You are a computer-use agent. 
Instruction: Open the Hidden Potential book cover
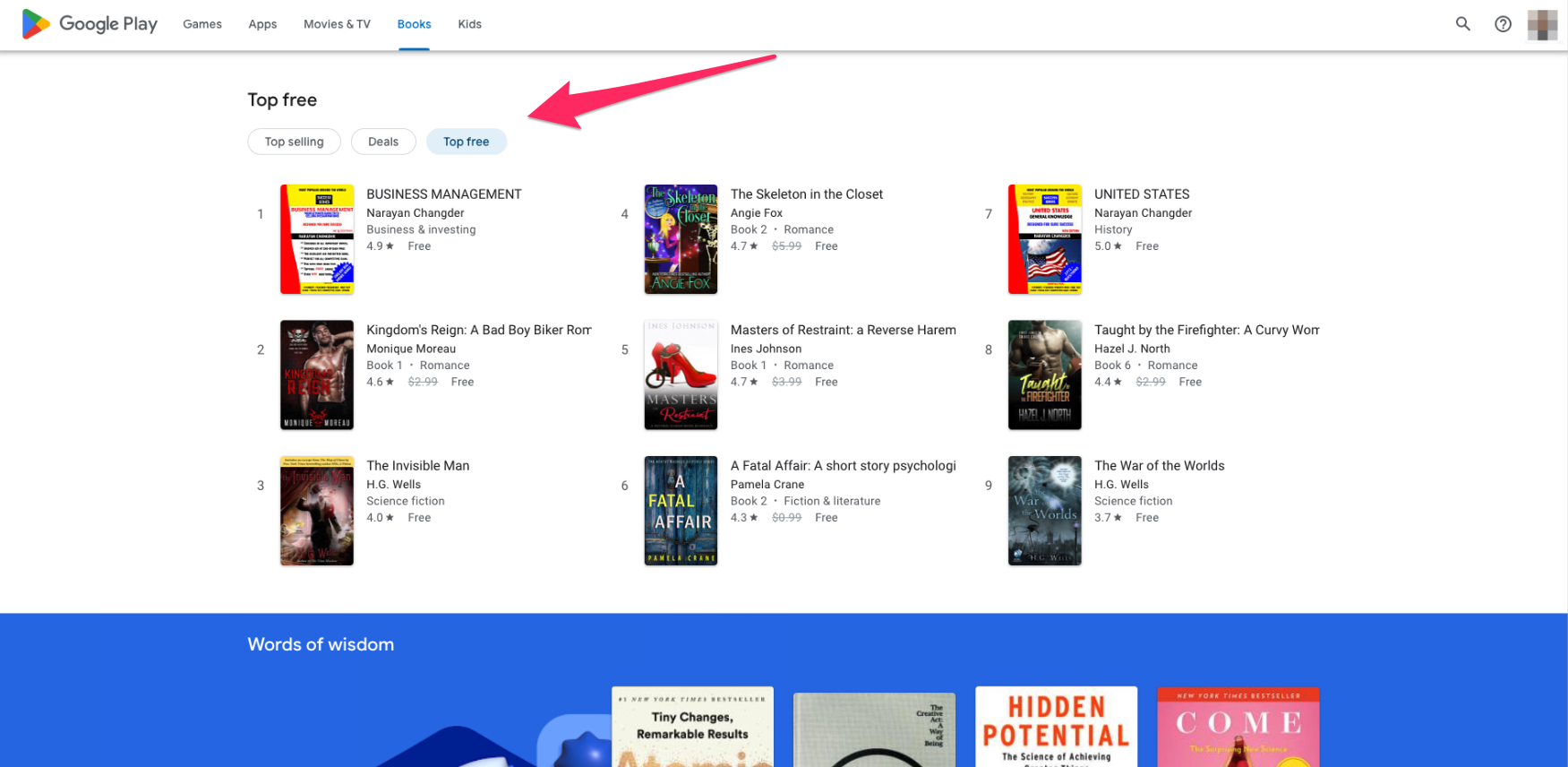tap(1056, 727)
